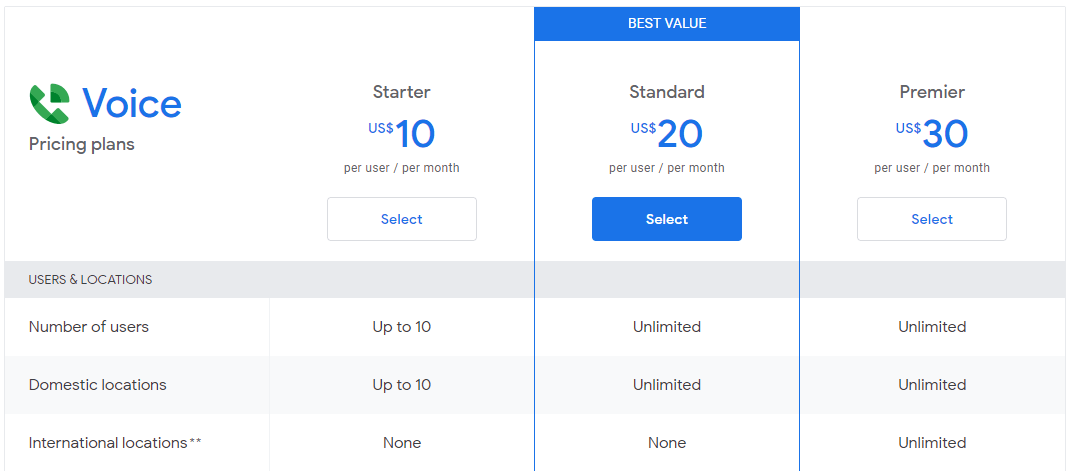Select the Standard plan button
Image resolution: width=1071 pixels, height=471 pixels.
tap(666, 219)
